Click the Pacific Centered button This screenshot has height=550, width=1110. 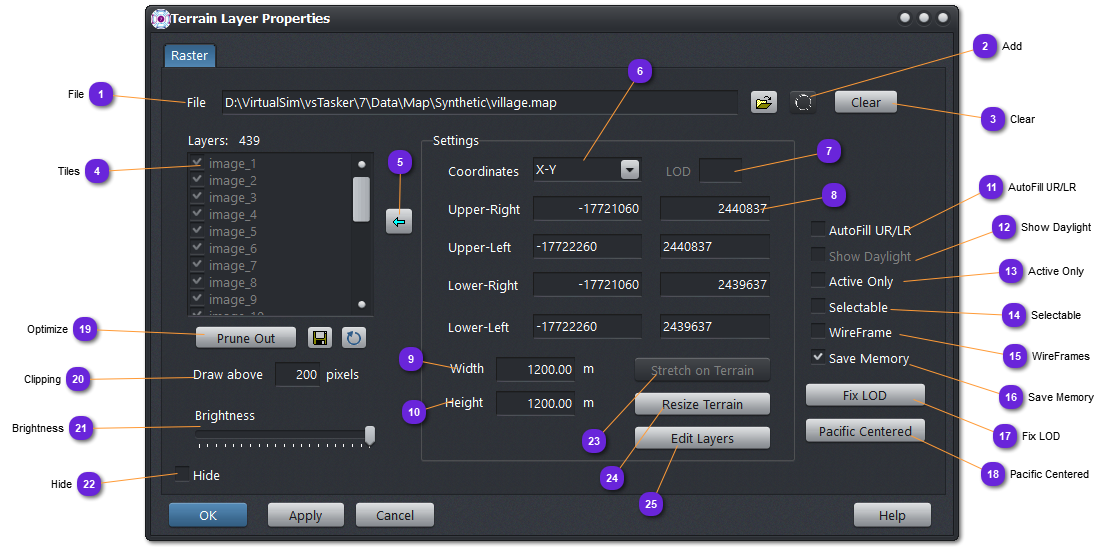point(865,431)
